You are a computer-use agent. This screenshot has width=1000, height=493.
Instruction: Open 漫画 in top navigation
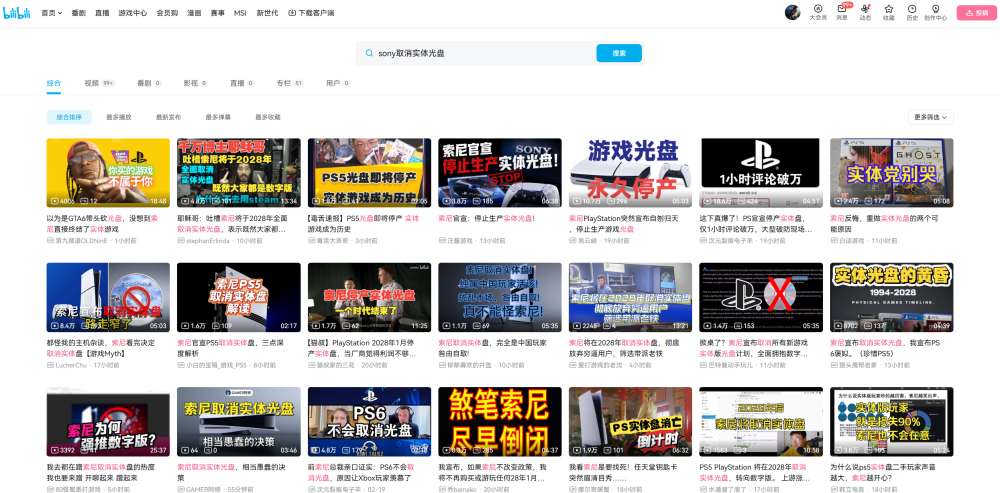[194, 13]
